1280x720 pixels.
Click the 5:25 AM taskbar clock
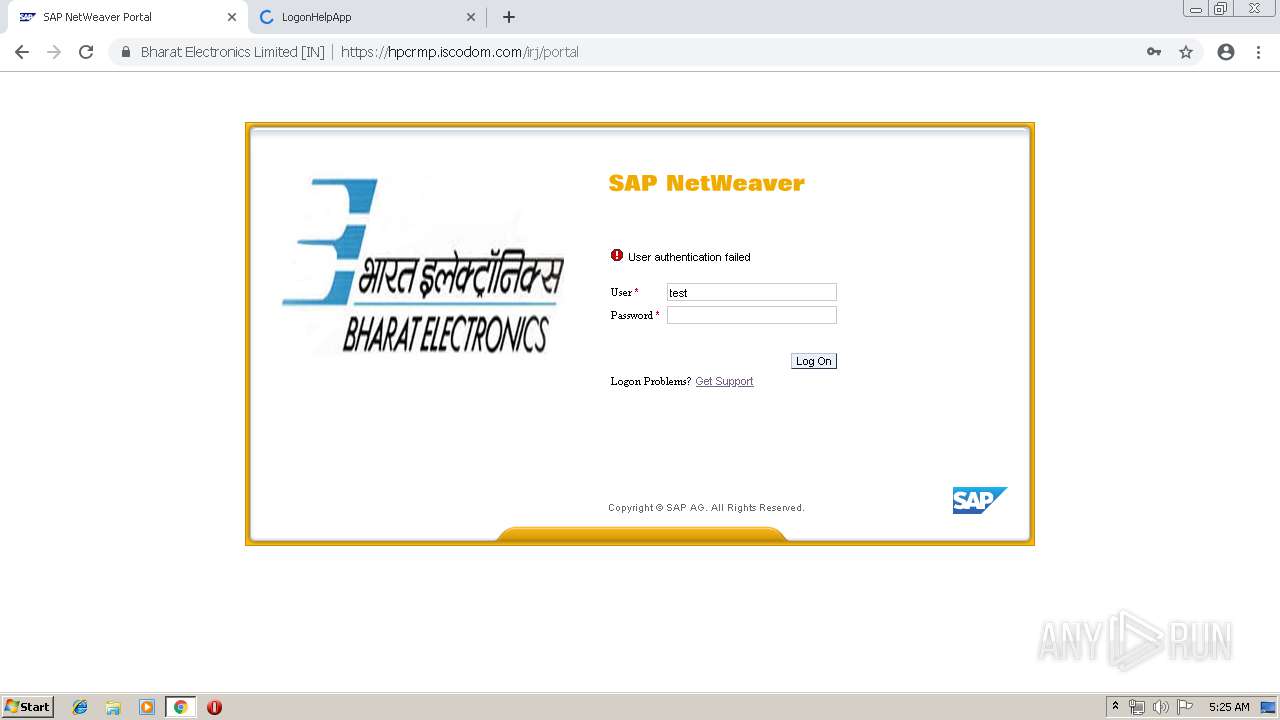click(1229, 707)
